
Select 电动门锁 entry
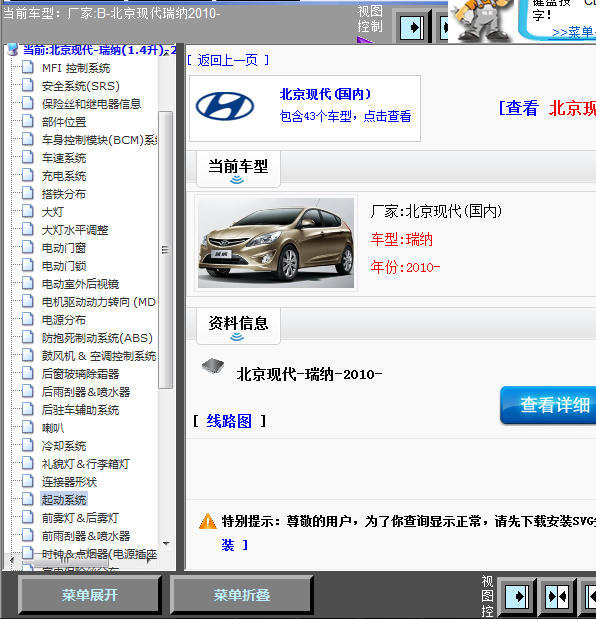click(64, 266)
